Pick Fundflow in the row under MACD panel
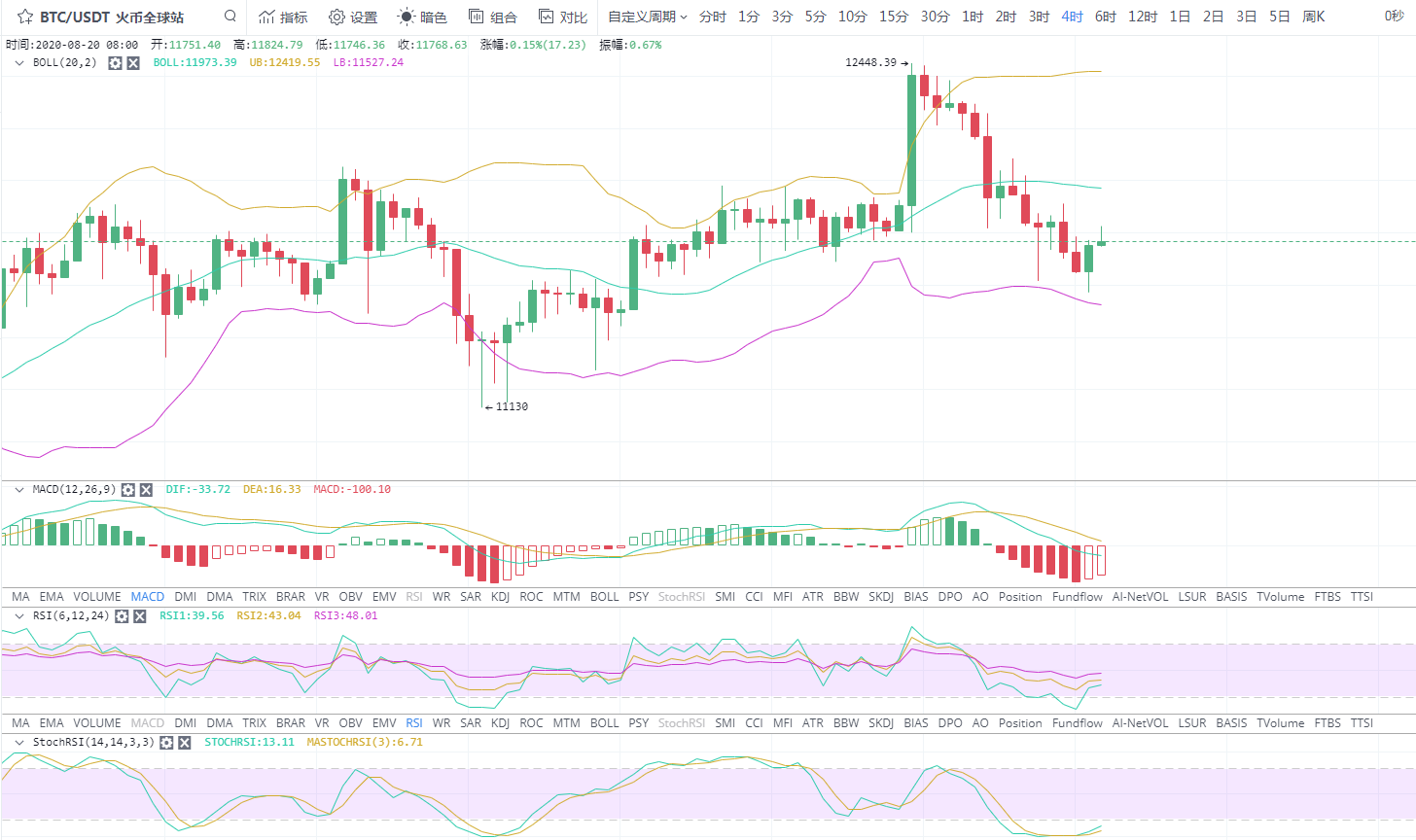1416x840 pixels. [1078, 597]
